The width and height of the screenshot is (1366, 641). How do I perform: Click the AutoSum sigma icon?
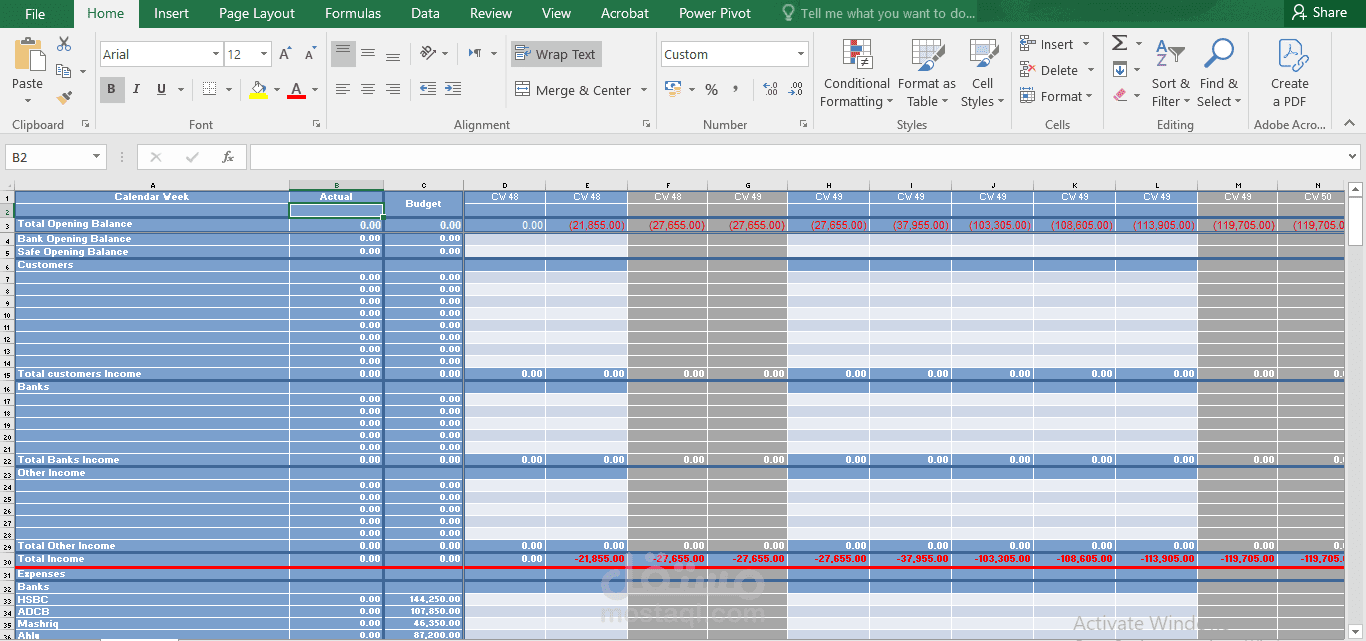coord(1120,43)
